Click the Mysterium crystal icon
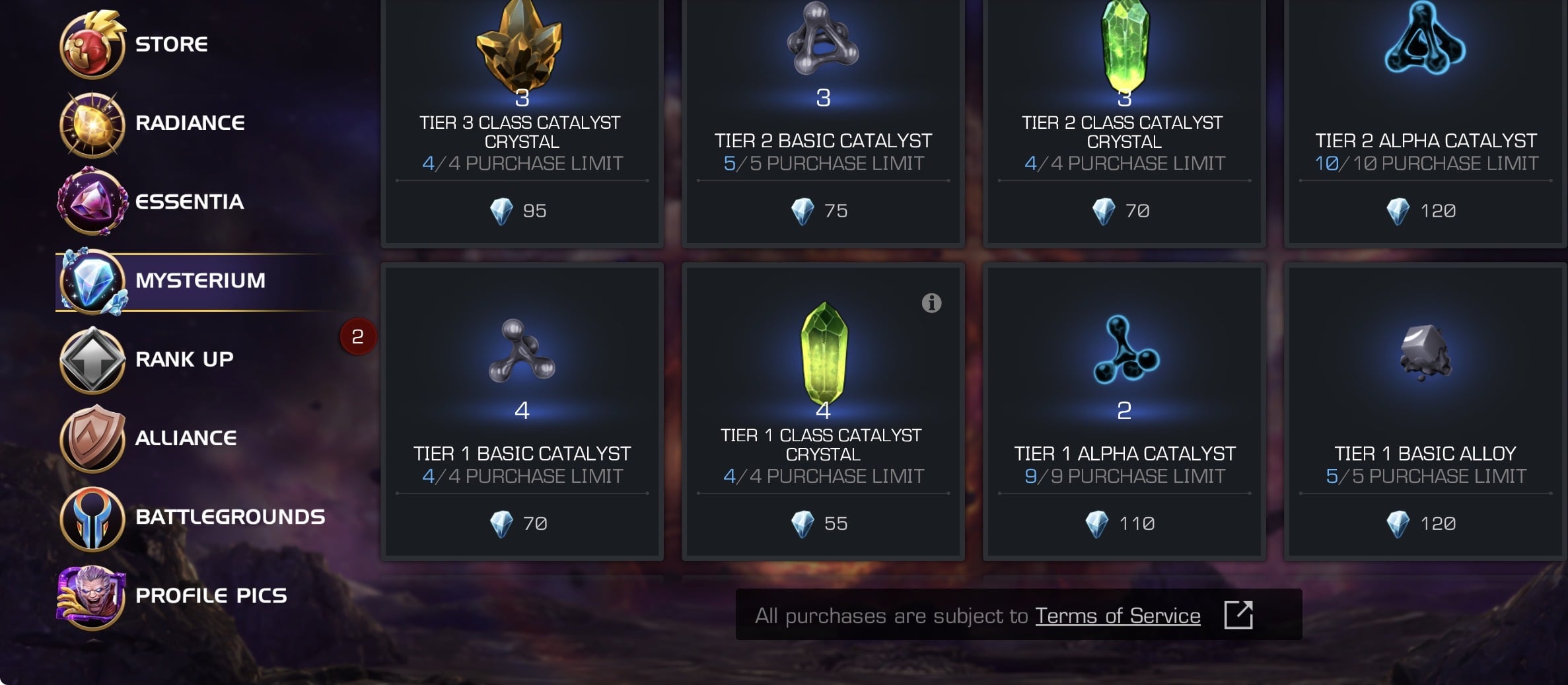1568x685 pixels. pyautogui.click(x=92, y=281)
